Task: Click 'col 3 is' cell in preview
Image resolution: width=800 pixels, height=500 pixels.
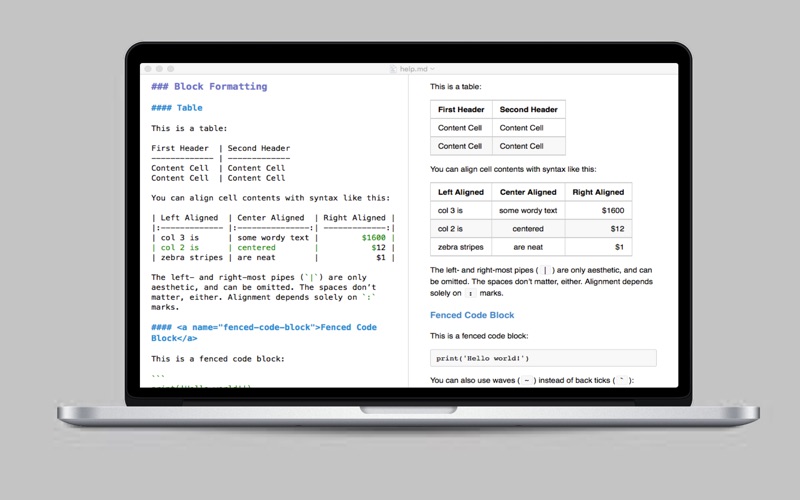Action: point(461,210)
